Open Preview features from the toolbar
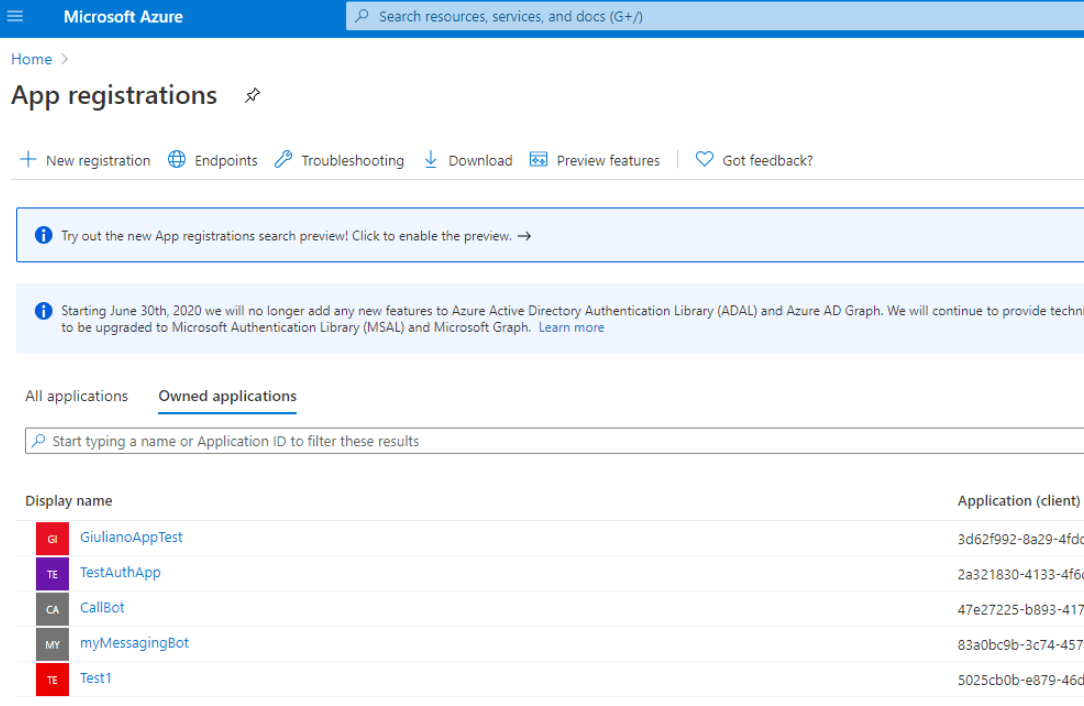 pyautogui.click(x=540, y=160)
